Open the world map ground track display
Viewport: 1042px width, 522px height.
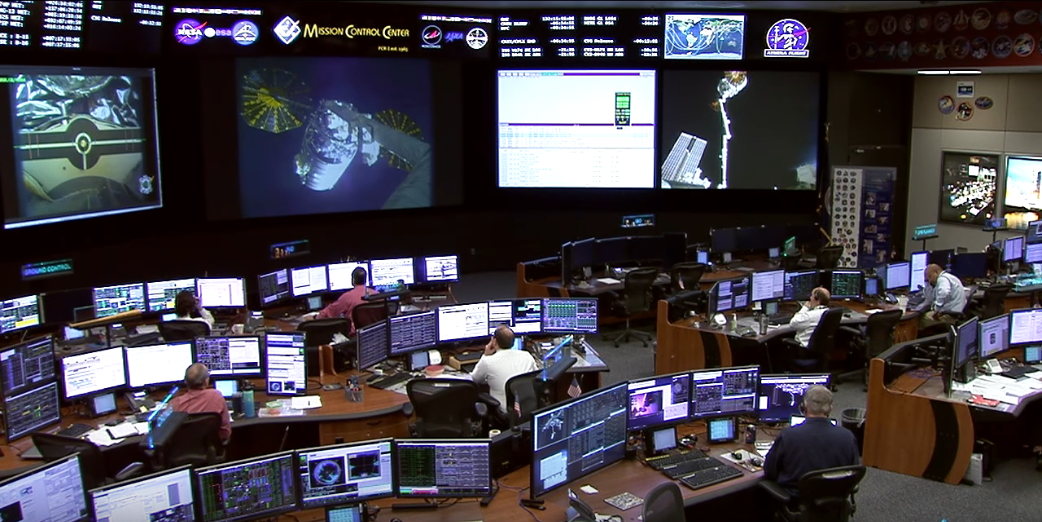704,36
